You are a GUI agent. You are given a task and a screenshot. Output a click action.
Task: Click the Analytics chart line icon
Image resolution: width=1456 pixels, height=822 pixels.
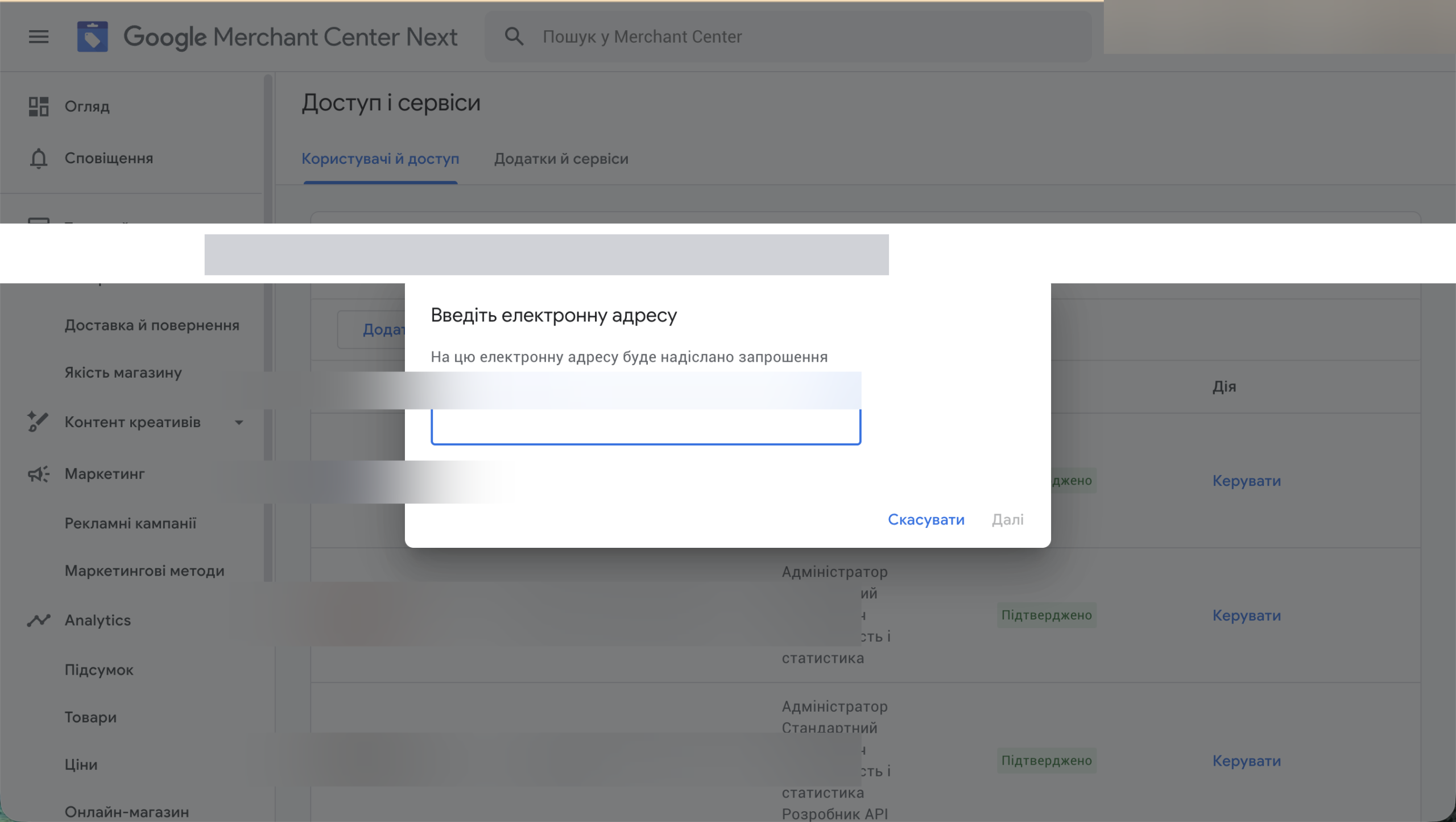point(39,620)
